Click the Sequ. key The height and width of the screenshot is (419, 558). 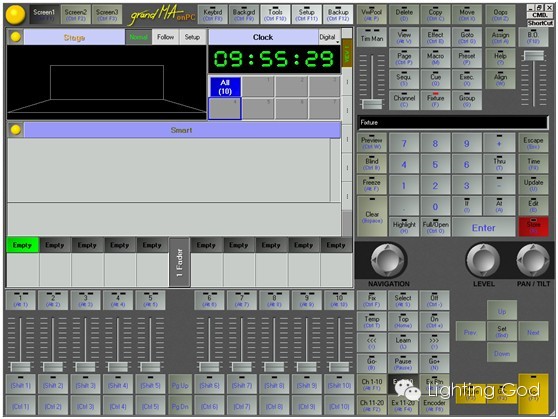(x=403, y=80)
